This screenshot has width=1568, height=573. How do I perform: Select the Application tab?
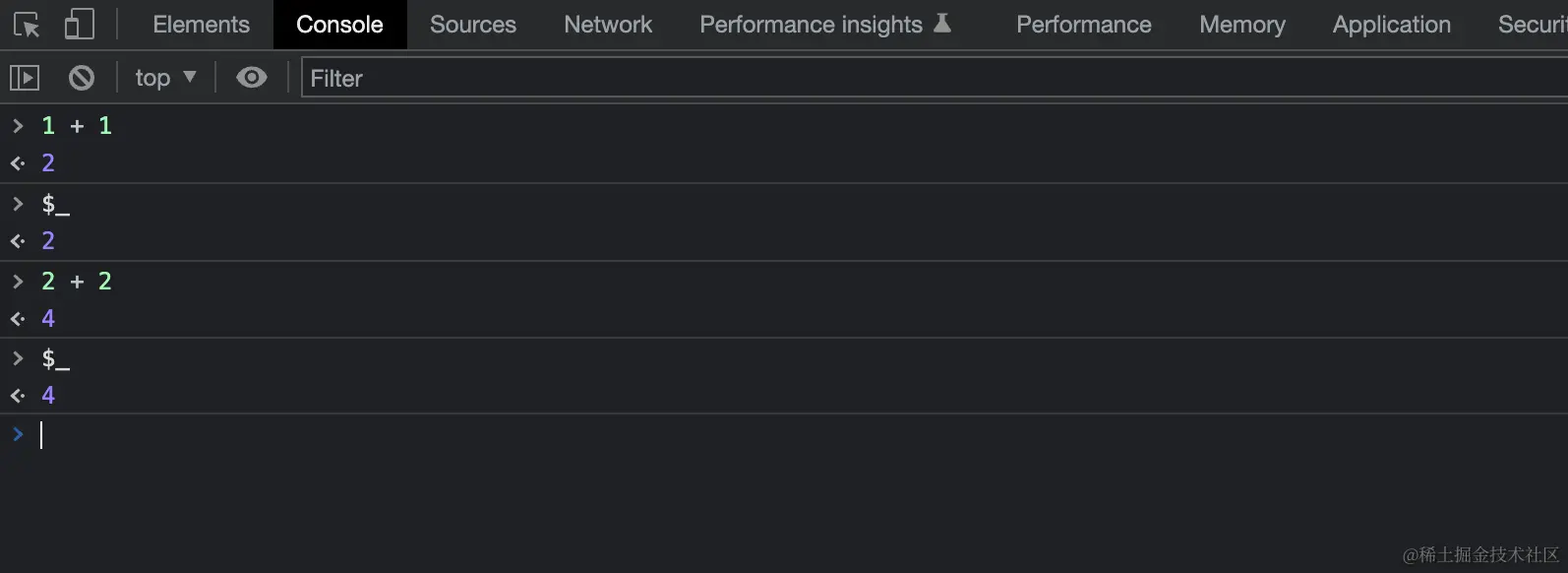pyautogui.click(x=1391, y=25)
